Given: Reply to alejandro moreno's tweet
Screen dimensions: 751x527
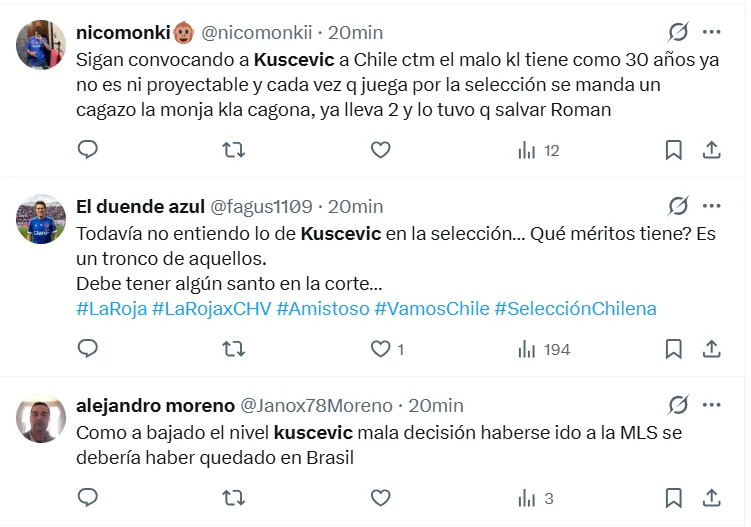Looking at the screenshot, I should pyautogui.click(x=88, y=498).
